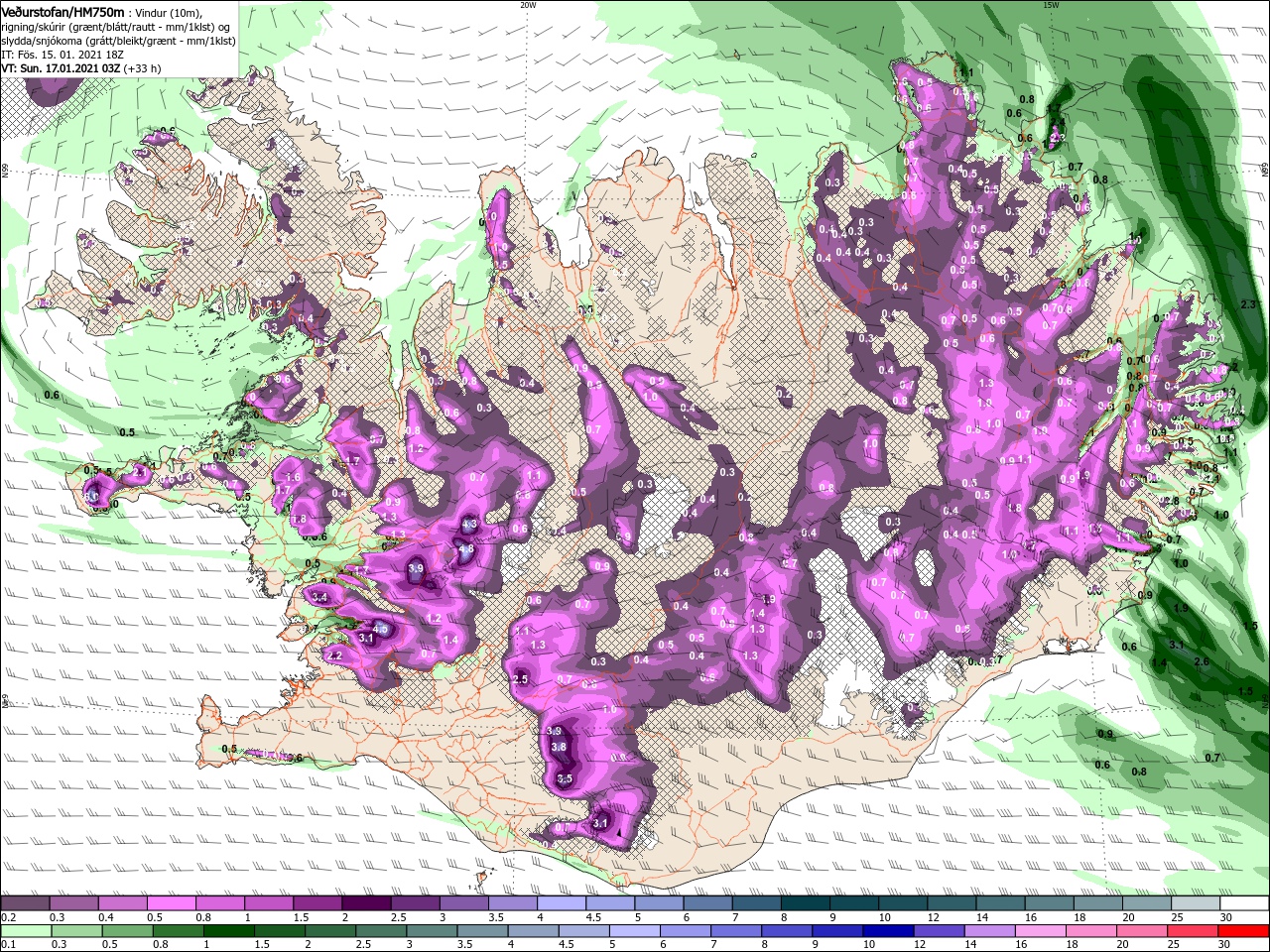Click the dark green 1 swatch on rain scale
The height and width of the screenshot is (952, 1270).
228,931
